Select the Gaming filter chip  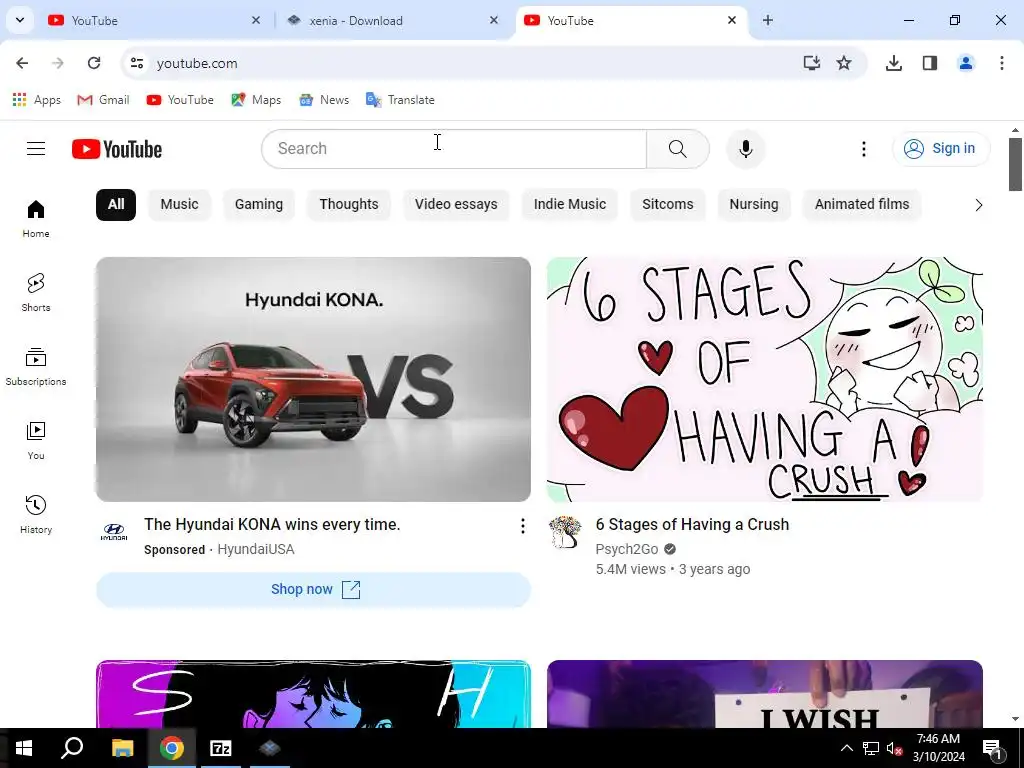(259, 204)
